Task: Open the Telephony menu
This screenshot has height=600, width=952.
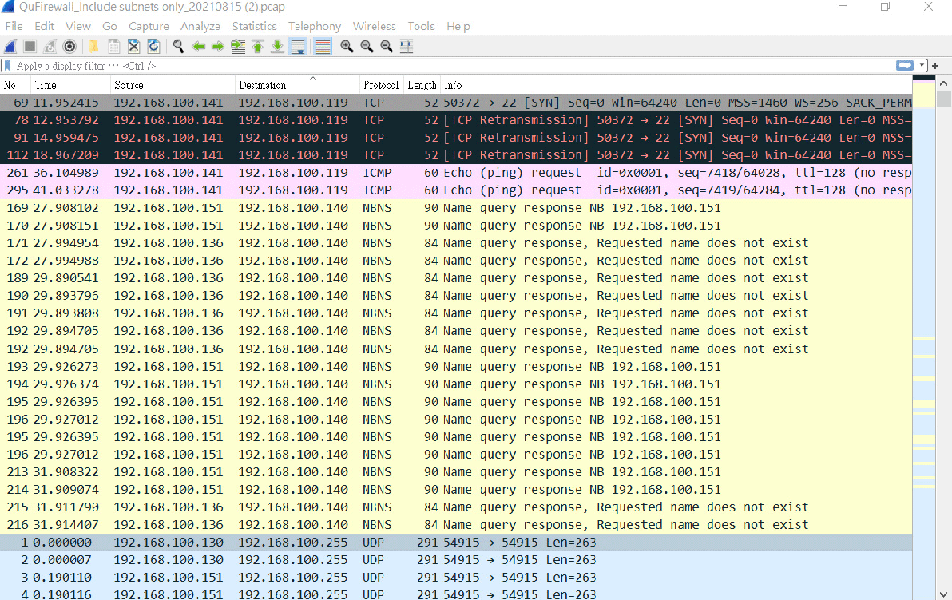Action: coord(314,26)
